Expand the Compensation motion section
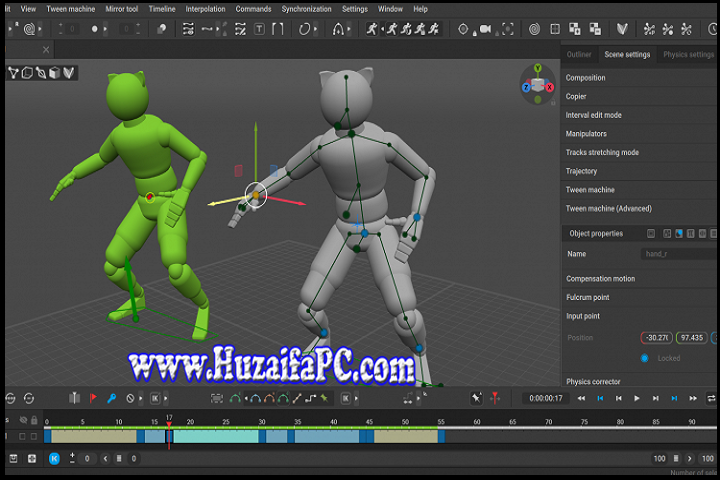 tap(638, 279)
